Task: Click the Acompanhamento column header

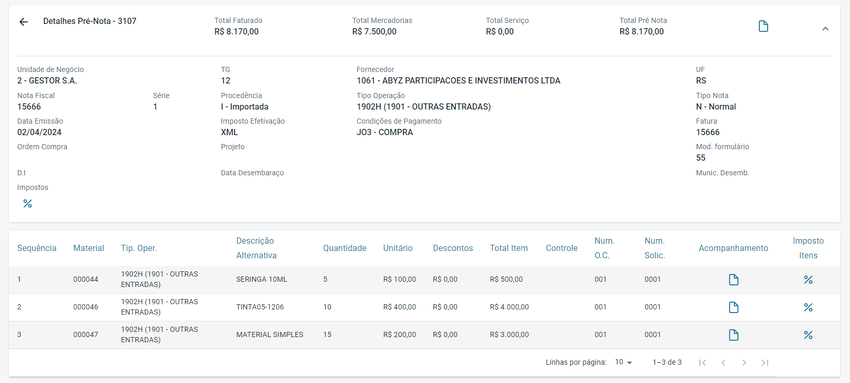Action: [x=733, y=248]
